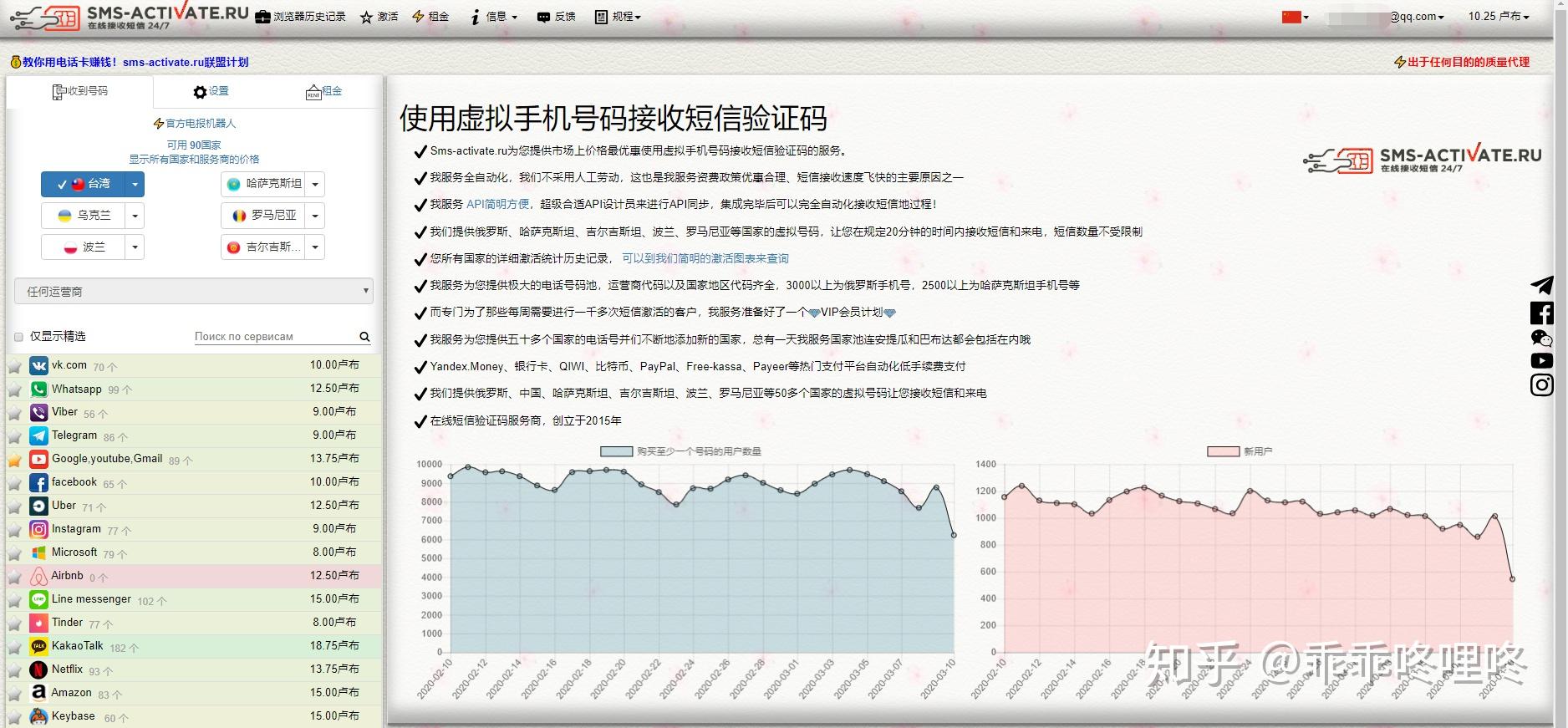
Task: Open the 10.25 卢布 balance dropdown
Action: click(1499, 17)
